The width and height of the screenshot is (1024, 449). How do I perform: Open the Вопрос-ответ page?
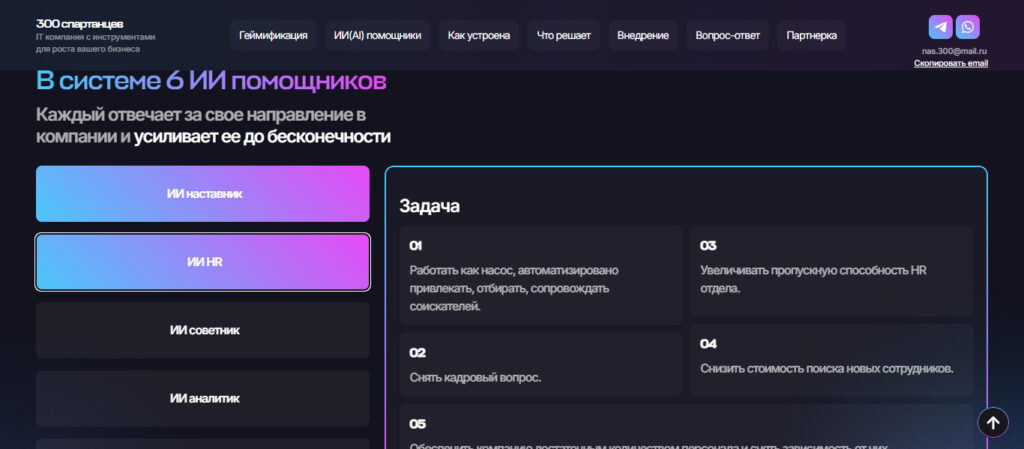point(727,36)
